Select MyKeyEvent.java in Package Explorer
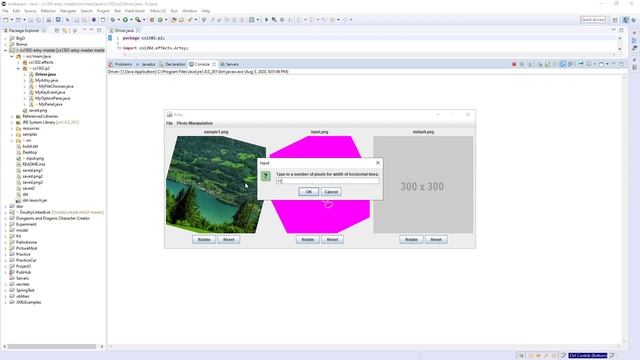This screenshot has width=640, height=360. (50, 92)
